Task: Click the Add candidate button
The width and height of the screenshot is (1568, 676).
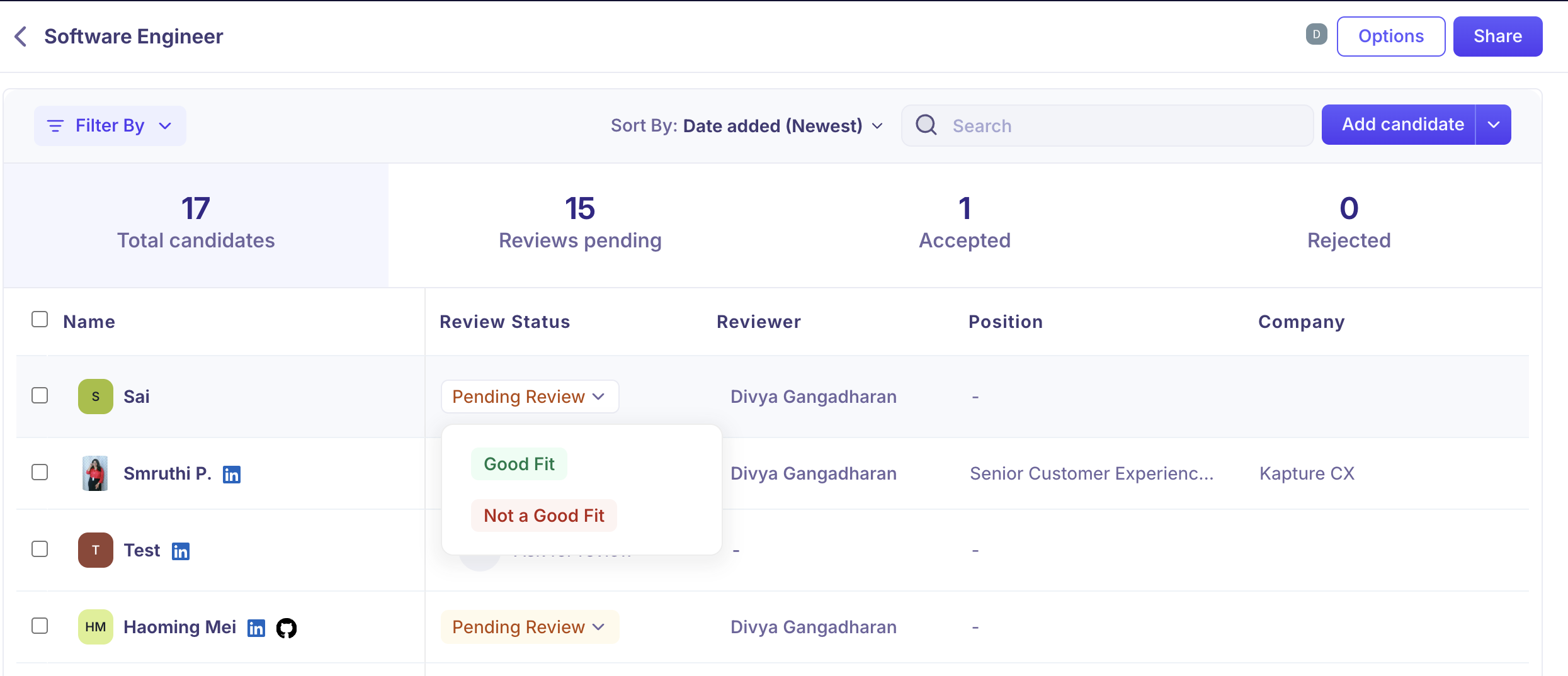Action: pyautogui.click(x=1399, y=125)
